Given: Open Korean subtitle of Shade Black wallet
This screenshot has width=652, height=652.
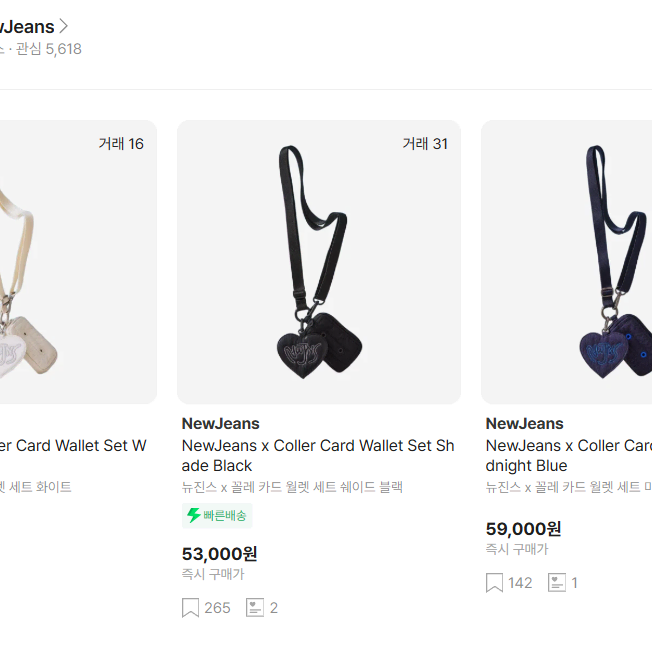Looking at the screenshot, I should 292,487.
